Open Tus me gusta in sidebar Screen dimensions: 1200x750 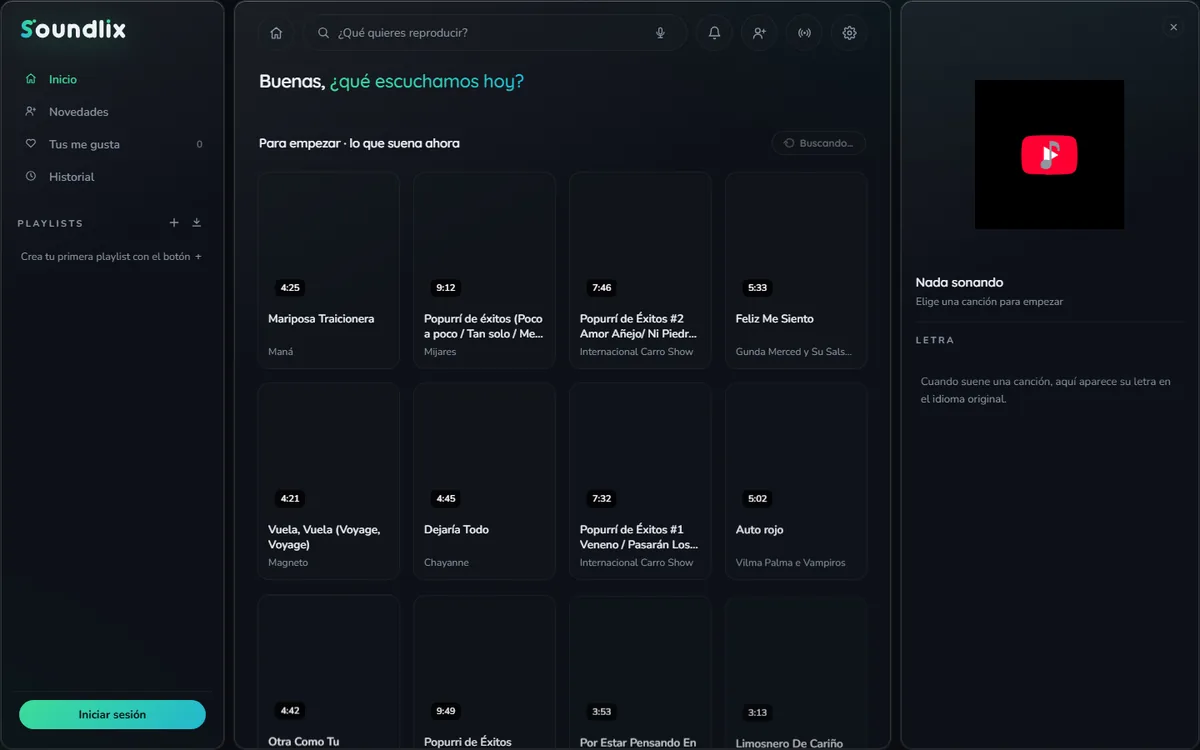(112, 144)
